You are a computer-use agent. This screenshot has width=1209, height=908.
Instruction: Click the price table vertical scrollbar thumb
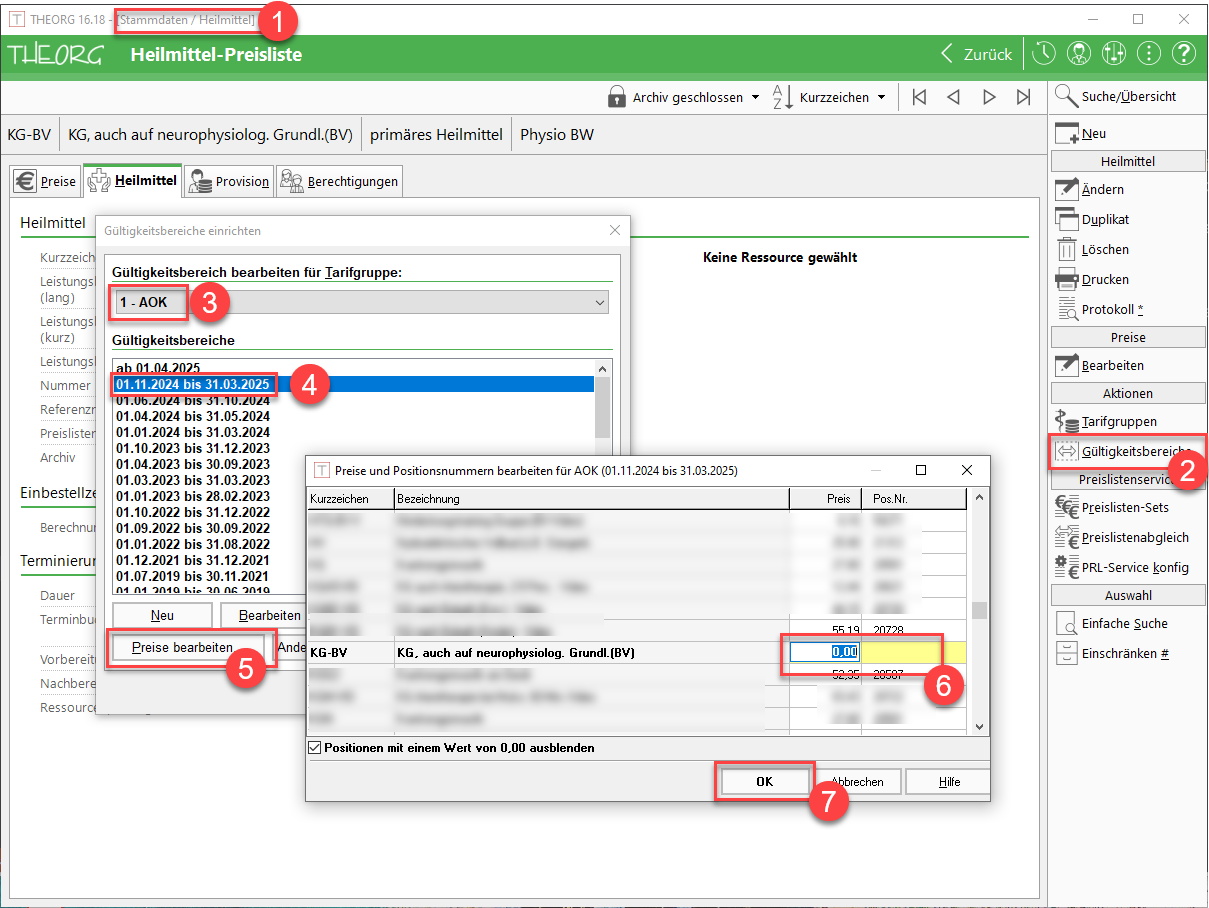tap(980, 611)
